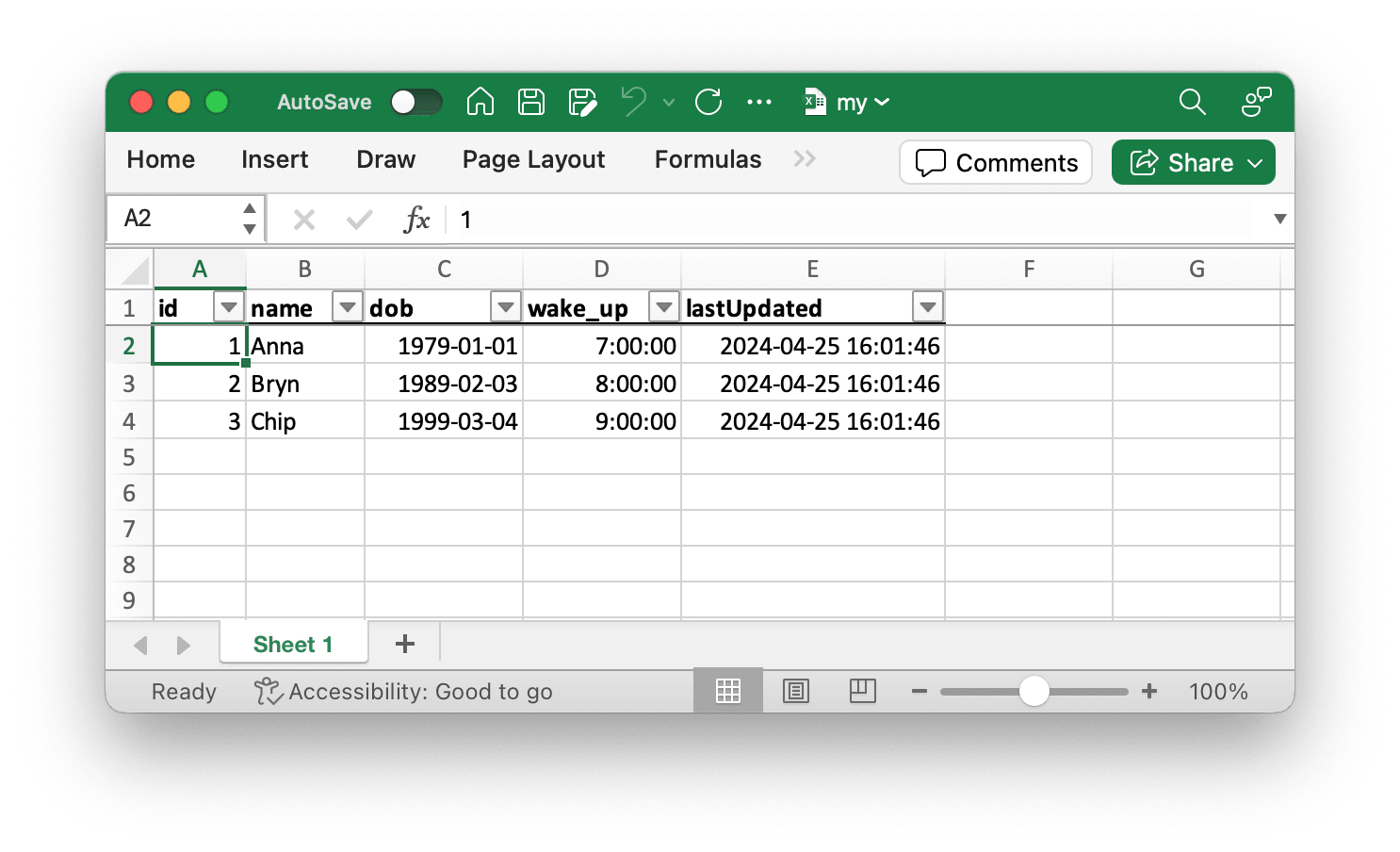The image size is (1400, 852).
Task: Click the Select All corner triangle
Action: click(136, 270)
